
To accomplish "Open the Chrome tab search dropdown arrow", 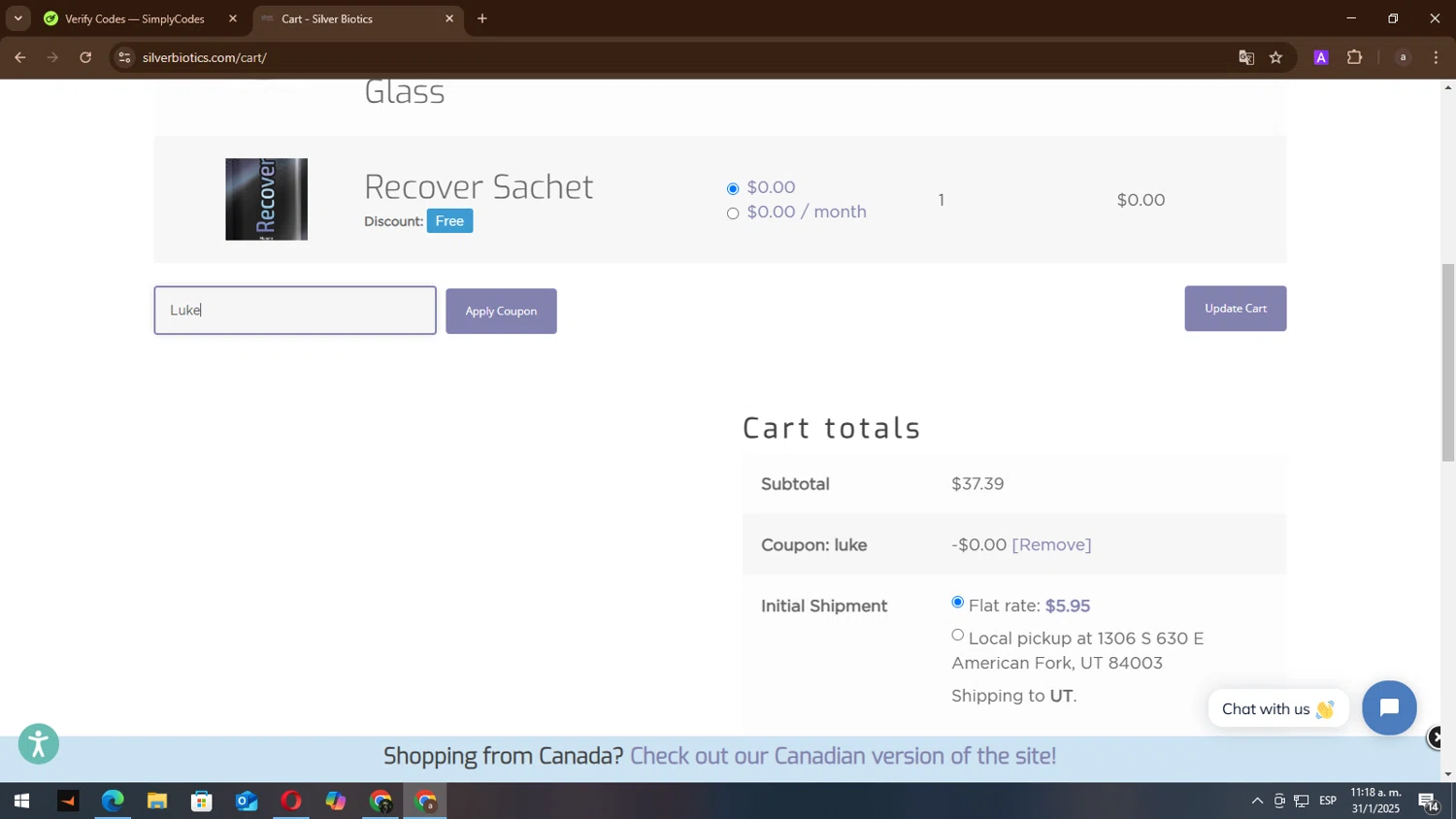I will click(17, 18).
